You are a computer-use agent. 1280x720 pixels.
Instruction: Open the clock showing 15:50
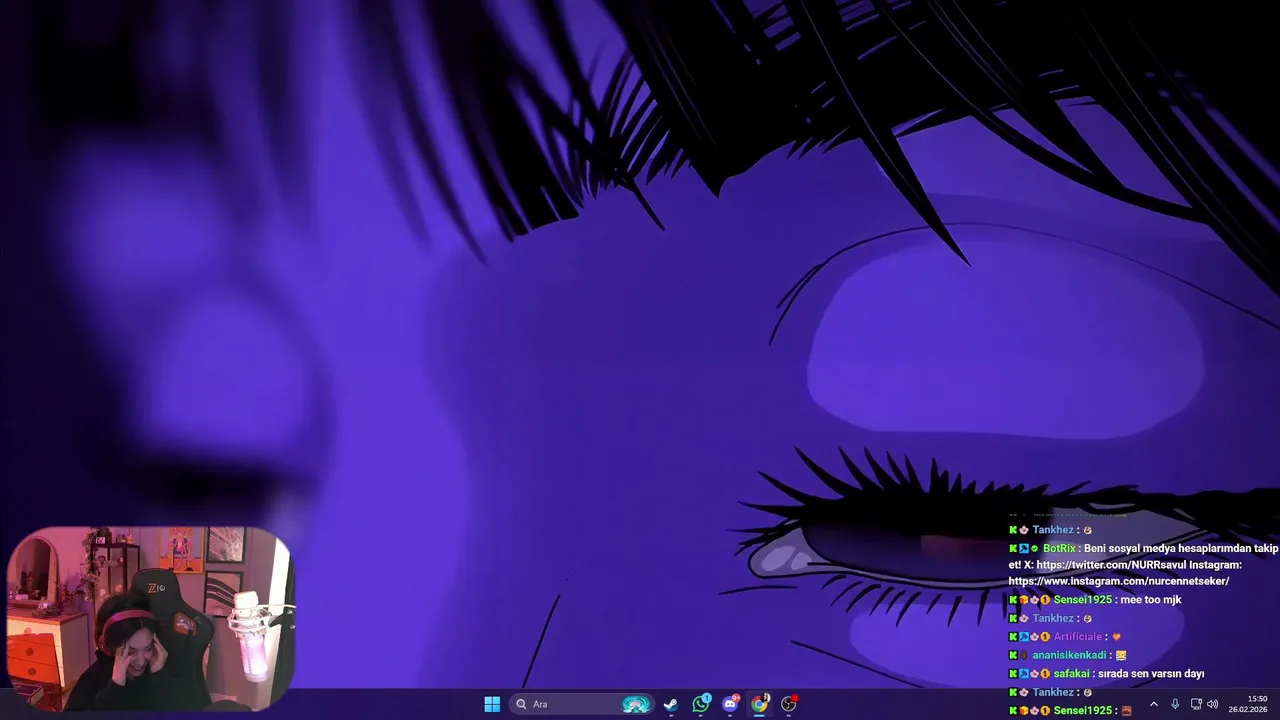click(x=1248, y=704)
